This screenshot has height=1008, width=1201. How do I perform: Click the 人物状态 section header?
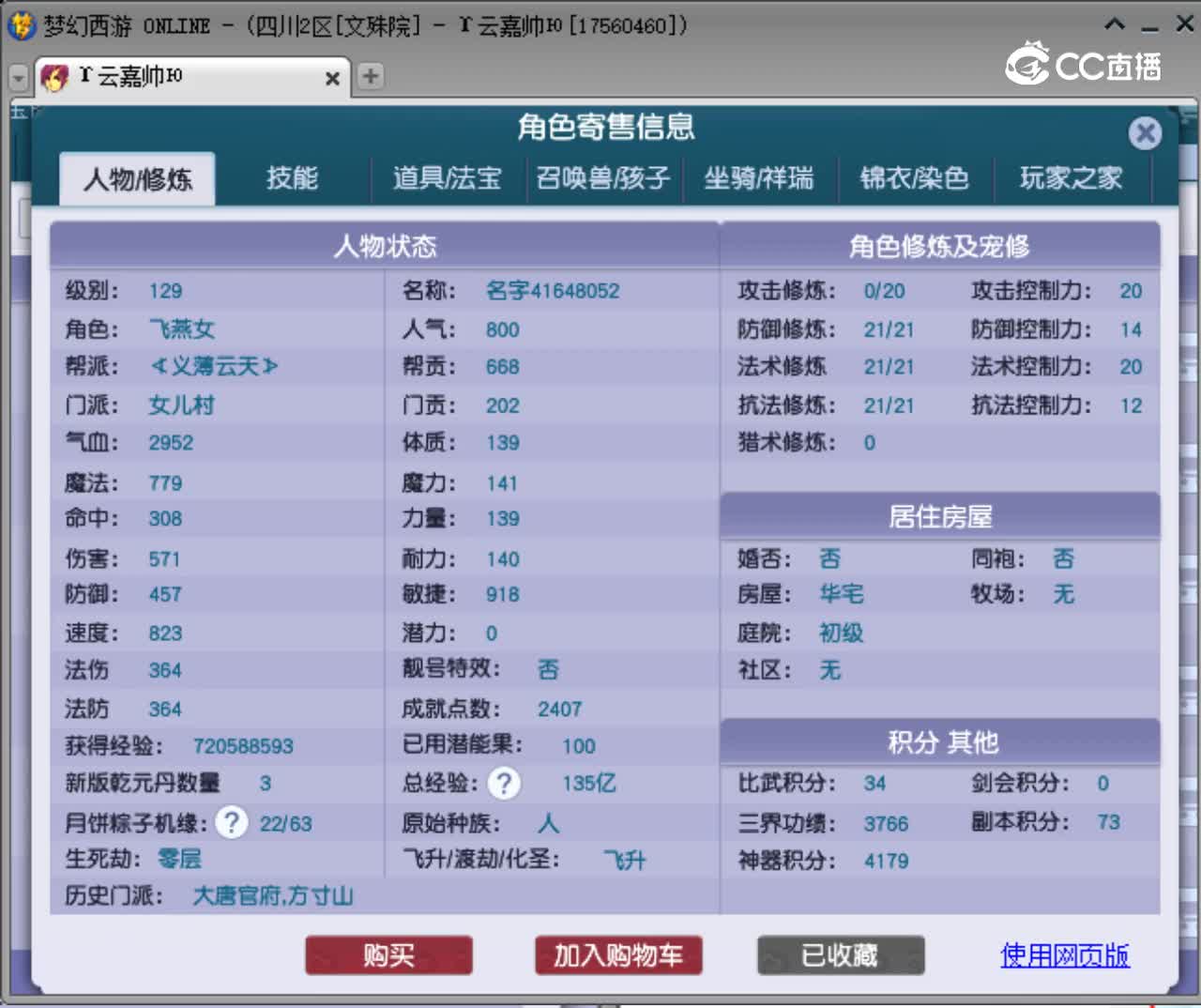coord(385,246)
